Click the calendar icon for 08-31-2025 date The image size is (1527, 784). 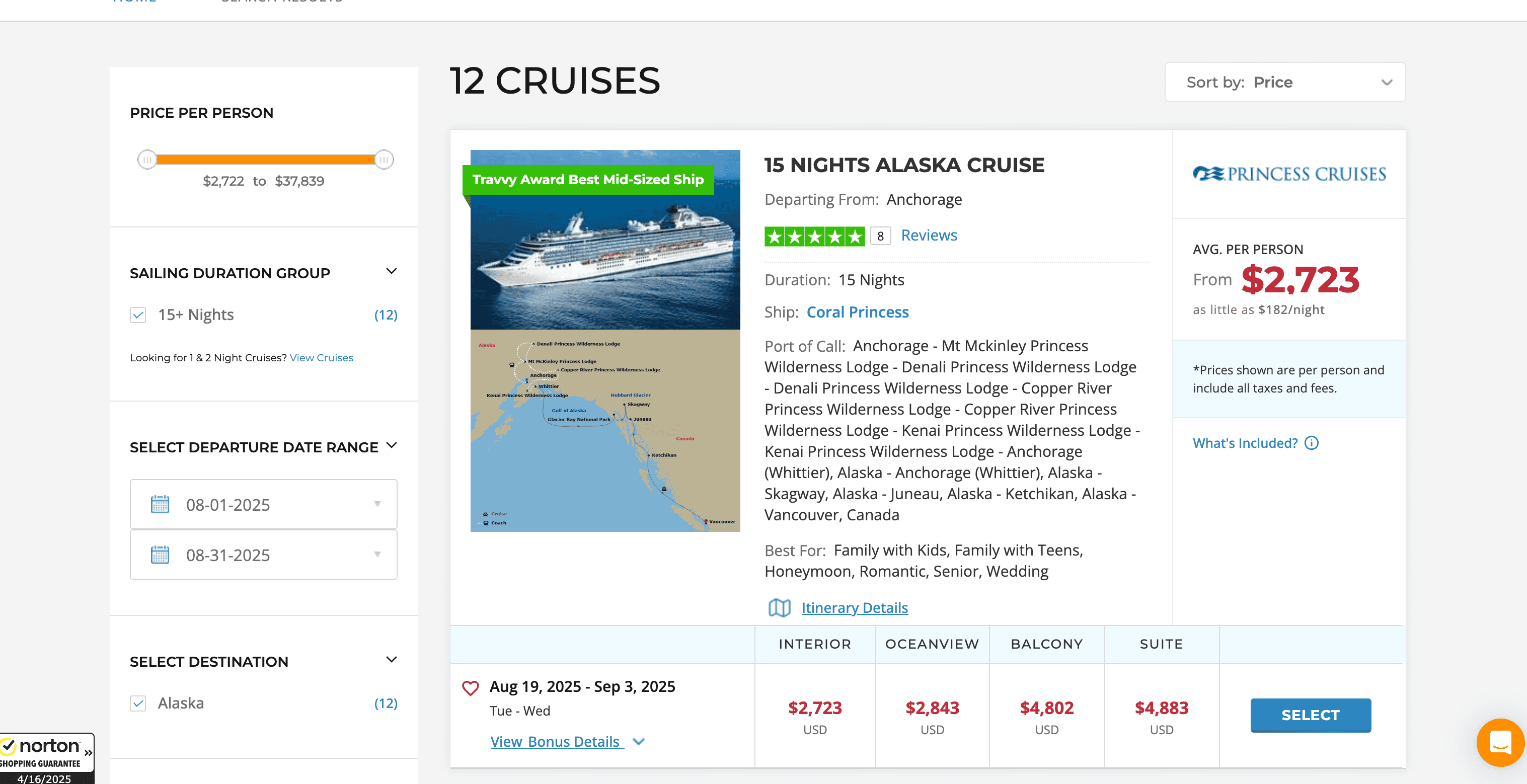(x=160, y=555)
